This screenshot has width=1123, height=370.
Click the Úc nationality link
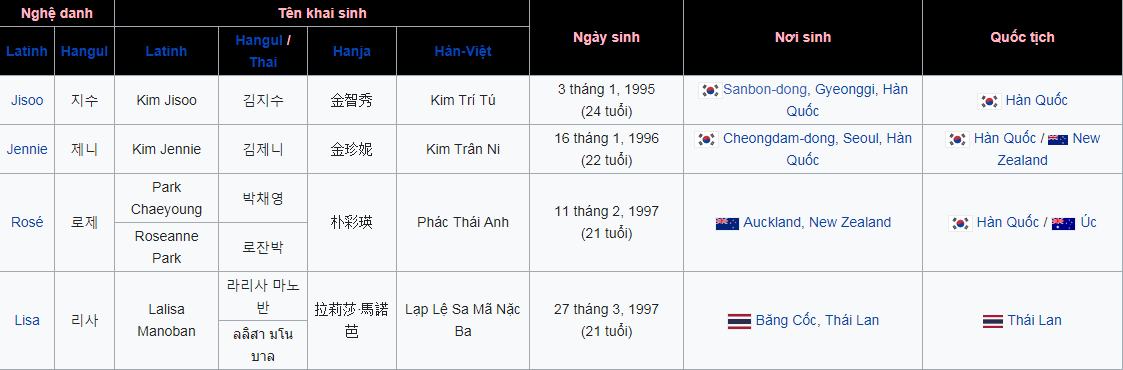1089,223
